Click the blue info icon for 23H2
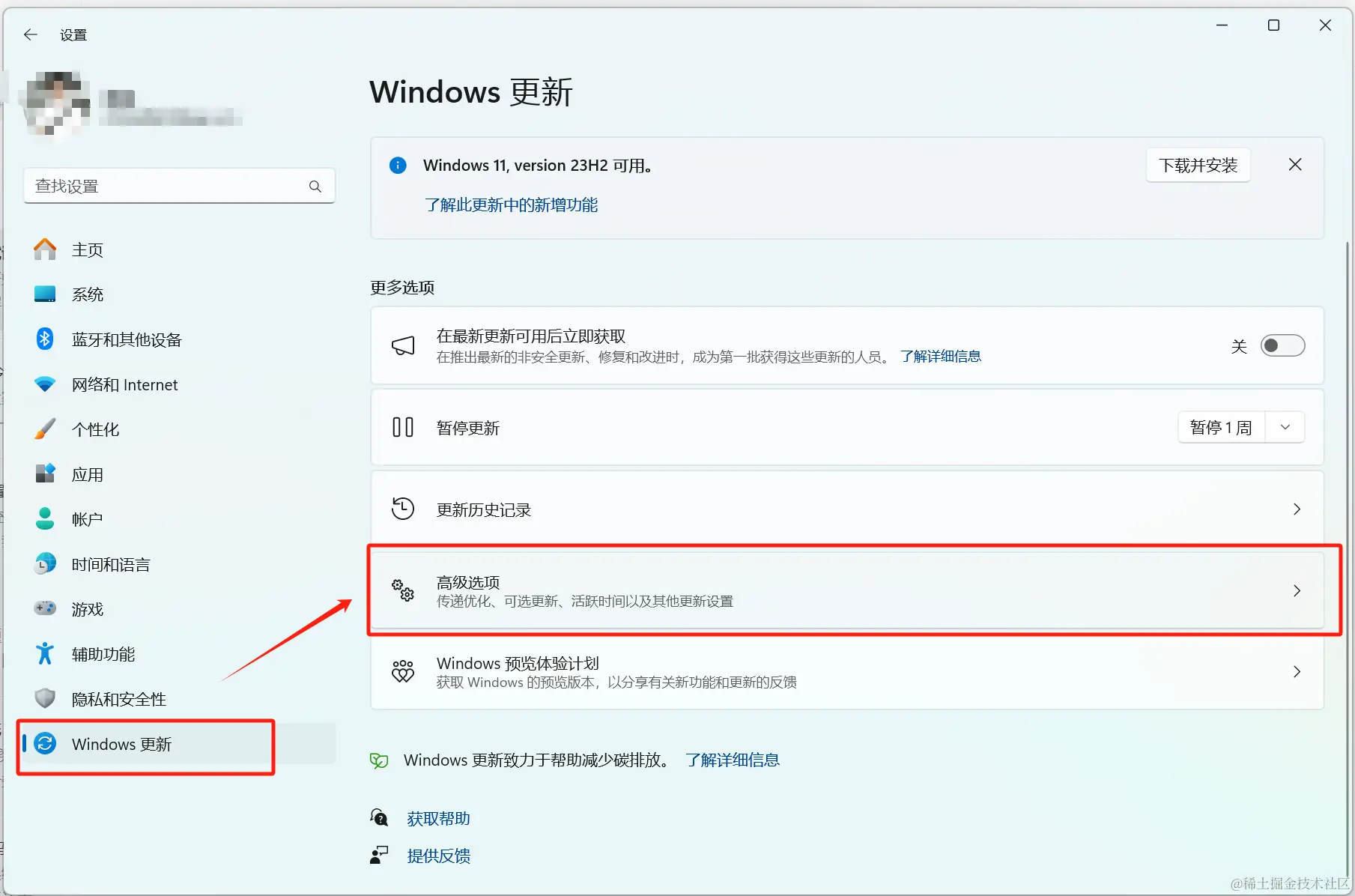 398,166
